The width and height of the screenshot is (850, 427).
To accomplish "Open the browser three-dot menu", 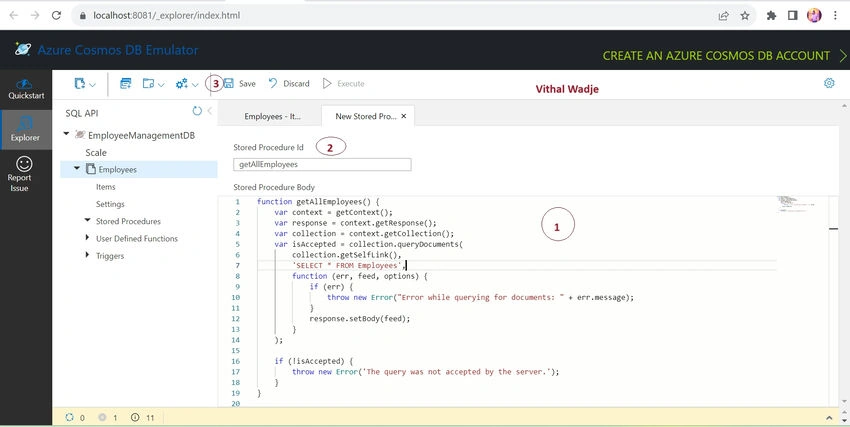I will coord(835,16).
